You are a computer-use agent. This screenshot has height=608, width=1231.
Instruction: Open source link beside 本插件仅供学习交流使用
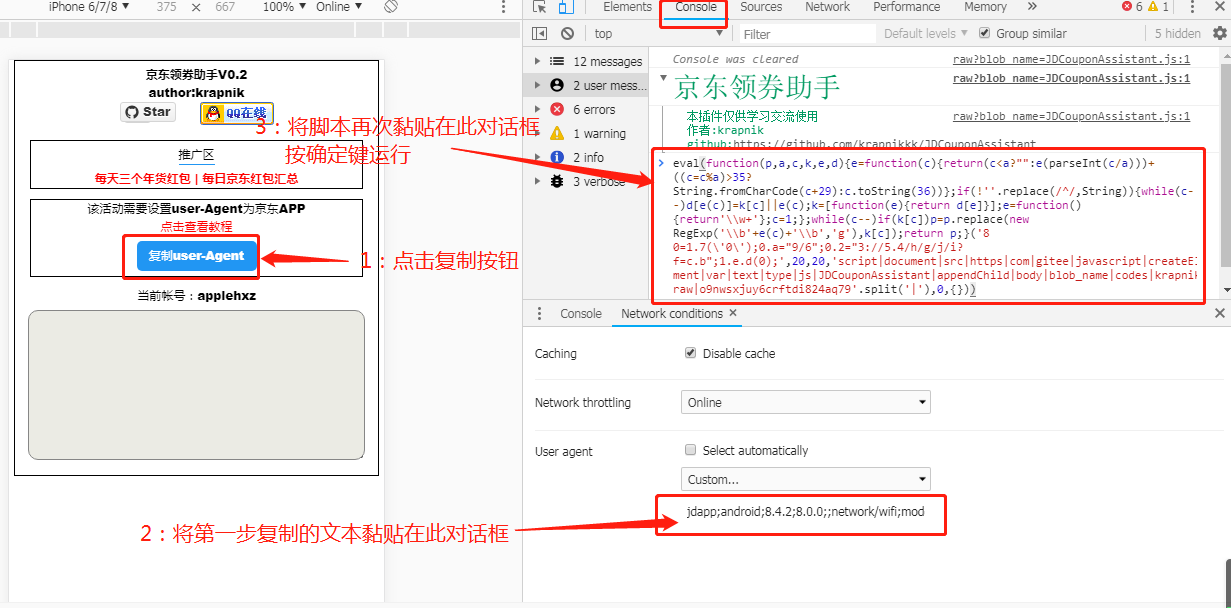click(1071, 116)
